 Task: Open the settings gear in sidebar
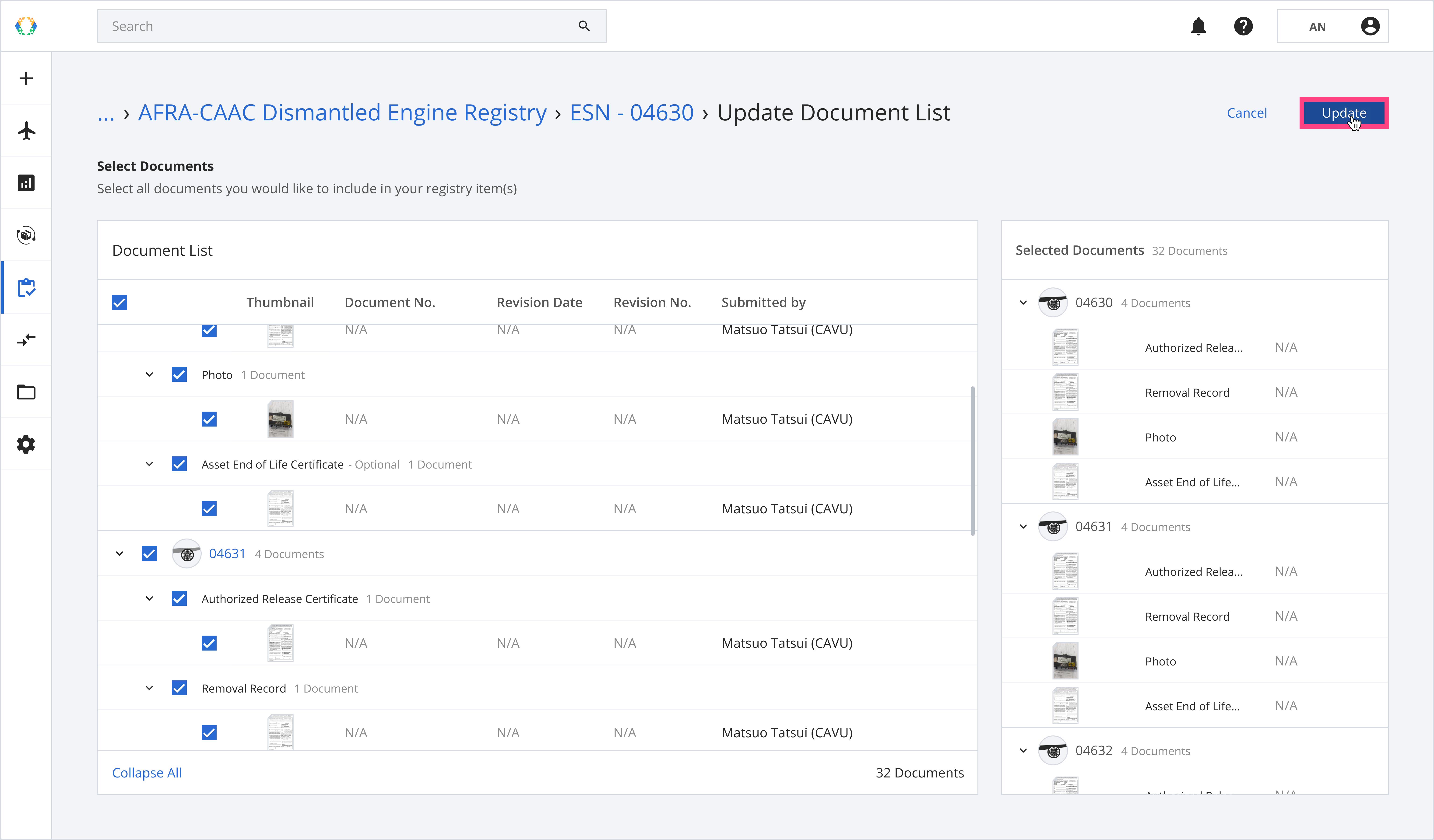(x=26, y=444)
